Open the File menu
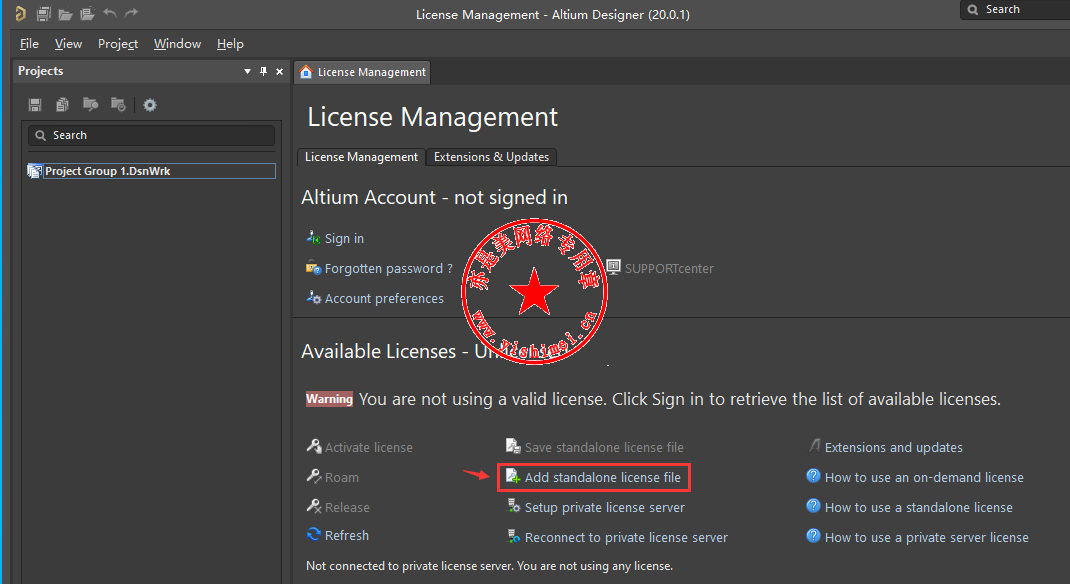This screenshot has width=1070, height=584. [29, 44]
